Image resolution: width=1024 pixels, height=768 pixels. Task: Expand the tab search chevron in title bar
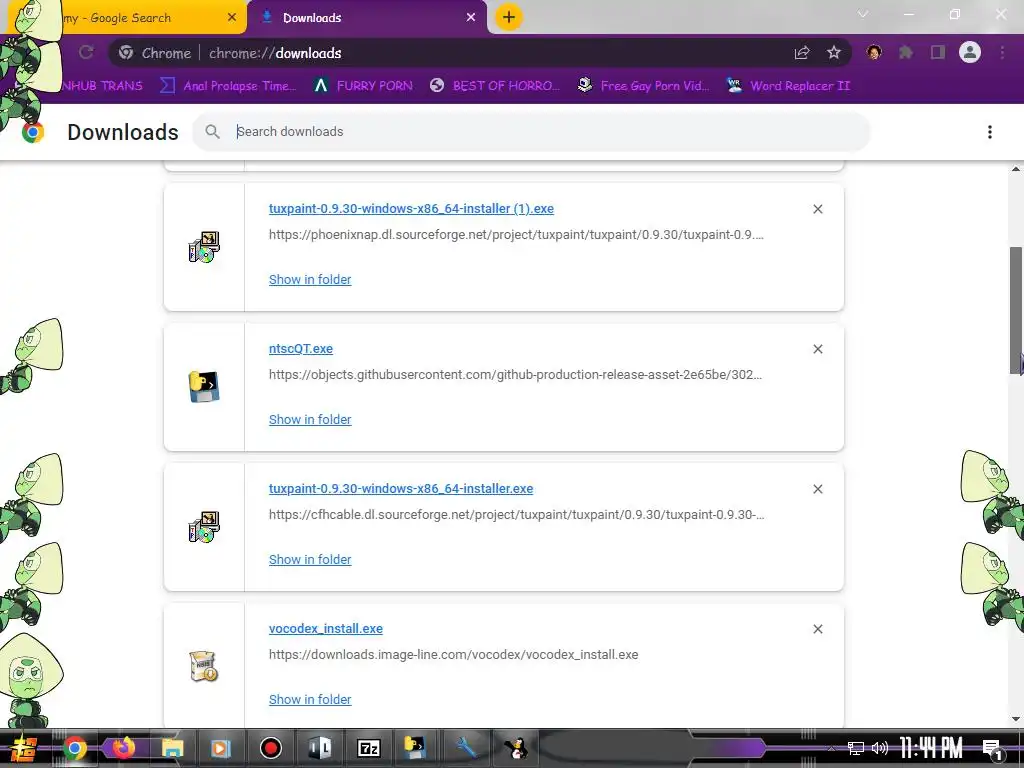coord(863,14)
